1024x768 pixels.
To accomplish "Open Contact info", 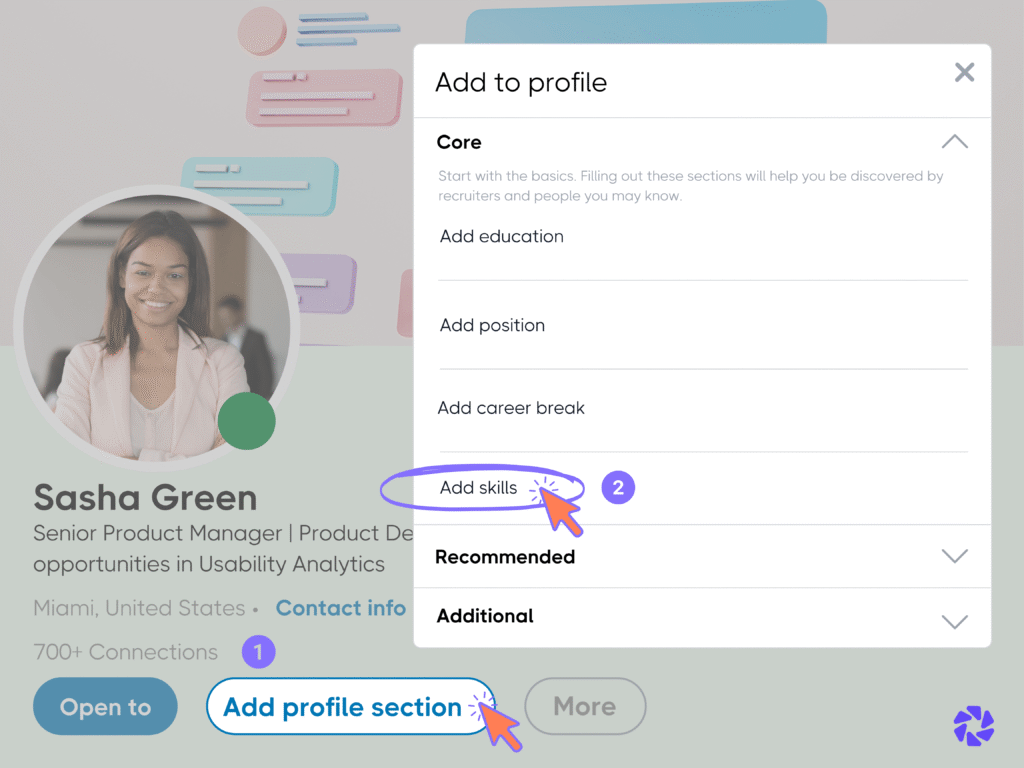I will pyautogui.click(x=340, y=608).
